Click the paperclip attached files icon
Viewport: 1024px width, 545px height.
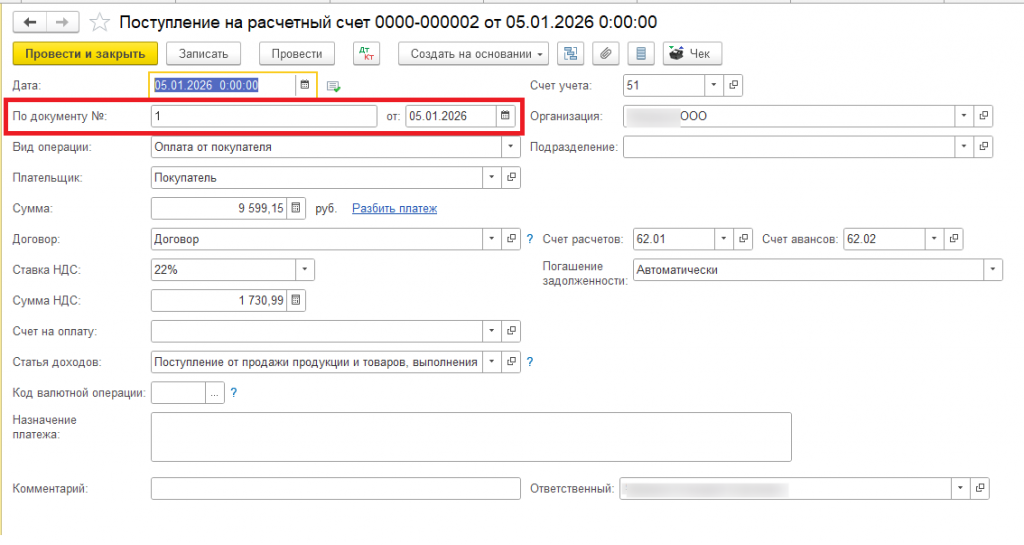click(x=605, y=54)
